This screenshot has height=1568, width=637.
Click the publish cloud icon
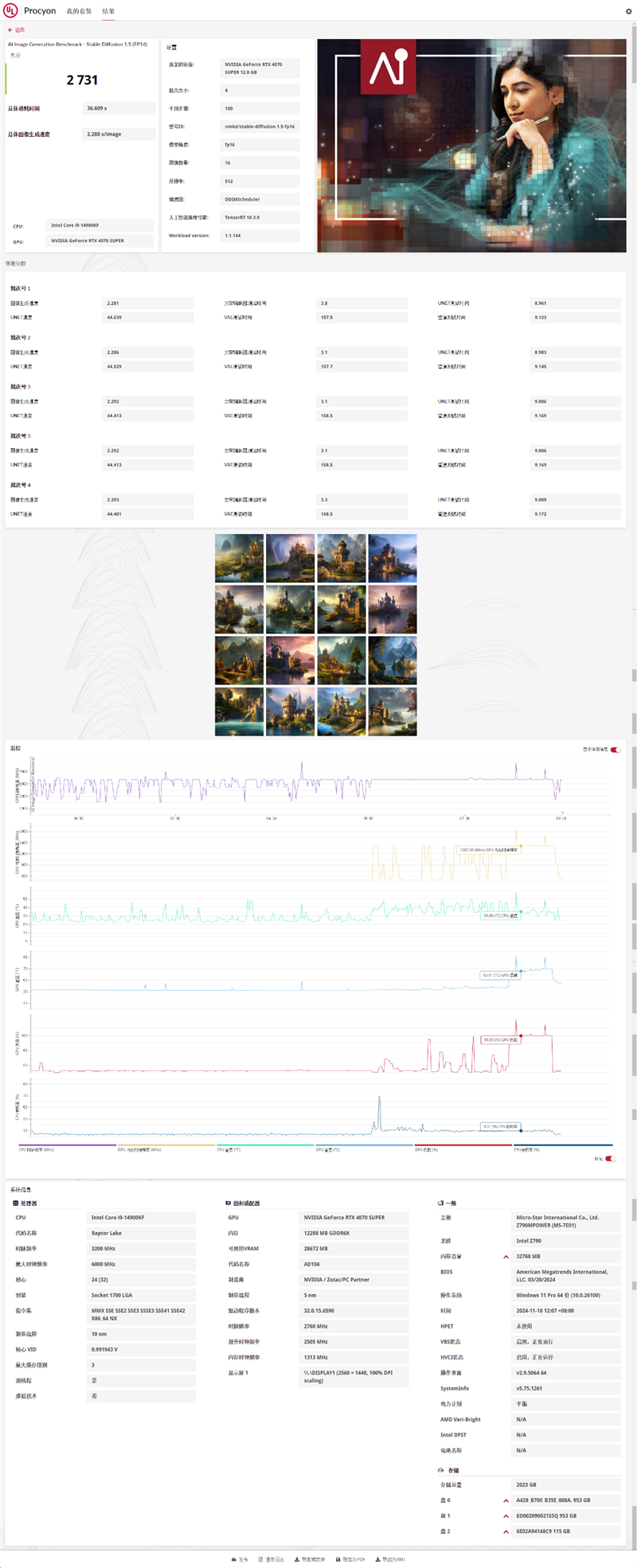pyautogui.click(x=234, y=1559)
